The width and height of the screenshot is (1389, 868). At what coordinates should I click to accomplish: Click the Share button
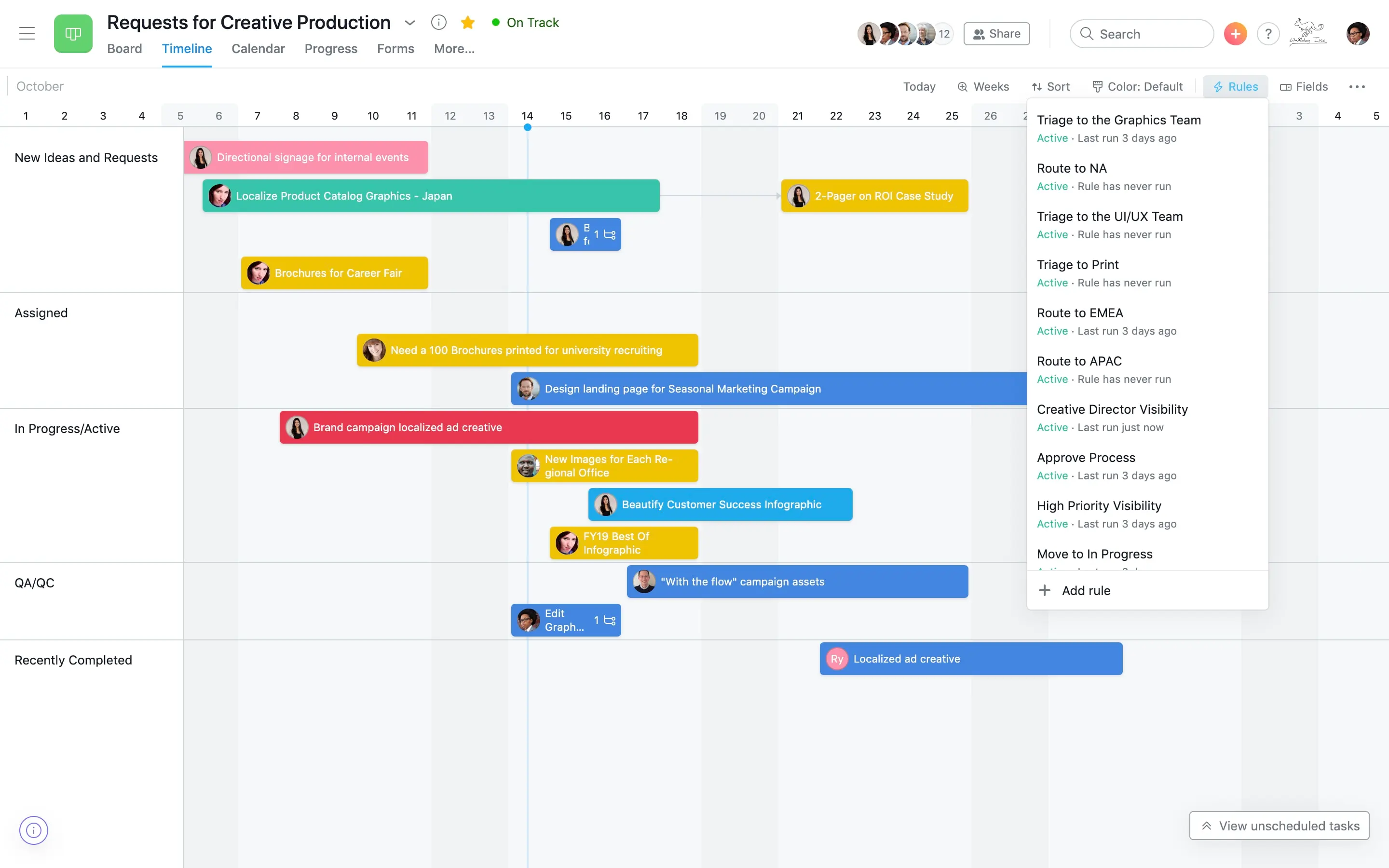pyautogui.click(x=997, y=33)
